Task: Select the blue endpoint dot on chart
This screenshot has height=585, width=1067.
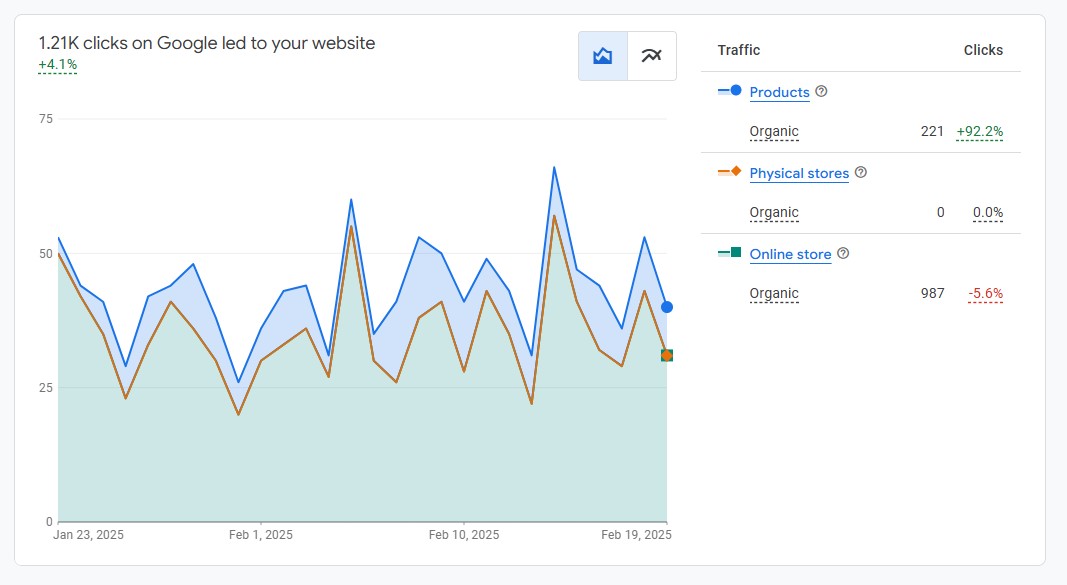Action: coord(667,307)
